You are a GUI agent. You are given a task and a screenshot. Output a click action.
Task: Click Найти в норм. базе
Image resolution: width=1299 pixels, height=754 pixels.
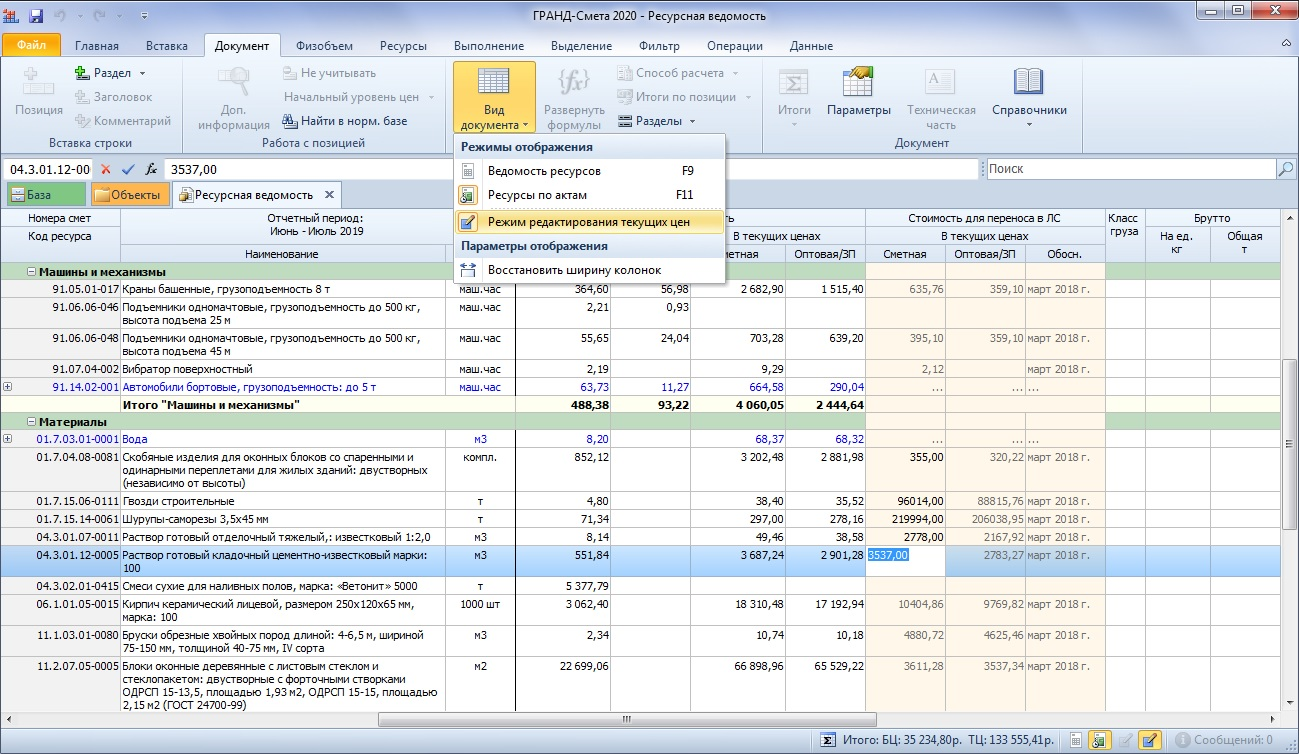point(345,121)
